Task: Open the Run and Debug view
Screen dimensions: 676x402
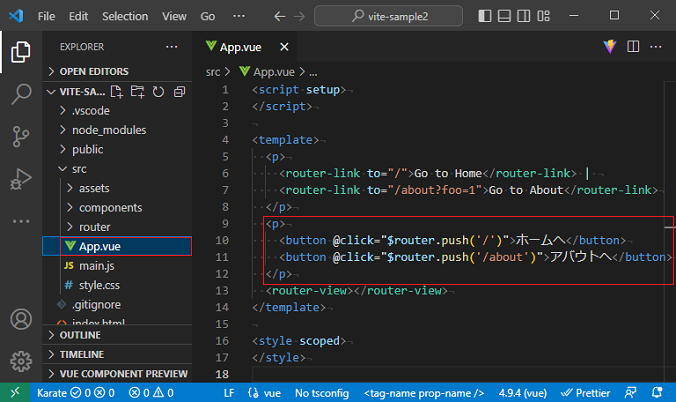Action: click(21, 179)
